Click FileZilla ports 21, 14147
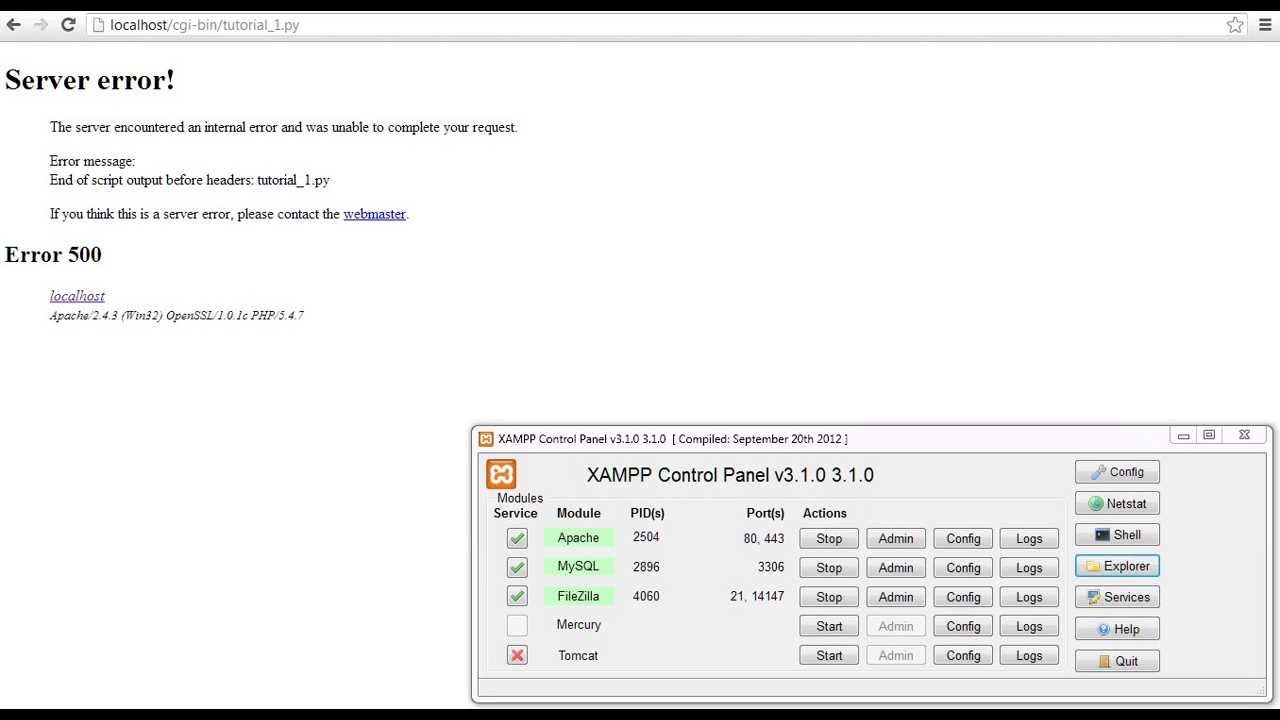This screenshot has width=1280, height=720. click(757, 596)
